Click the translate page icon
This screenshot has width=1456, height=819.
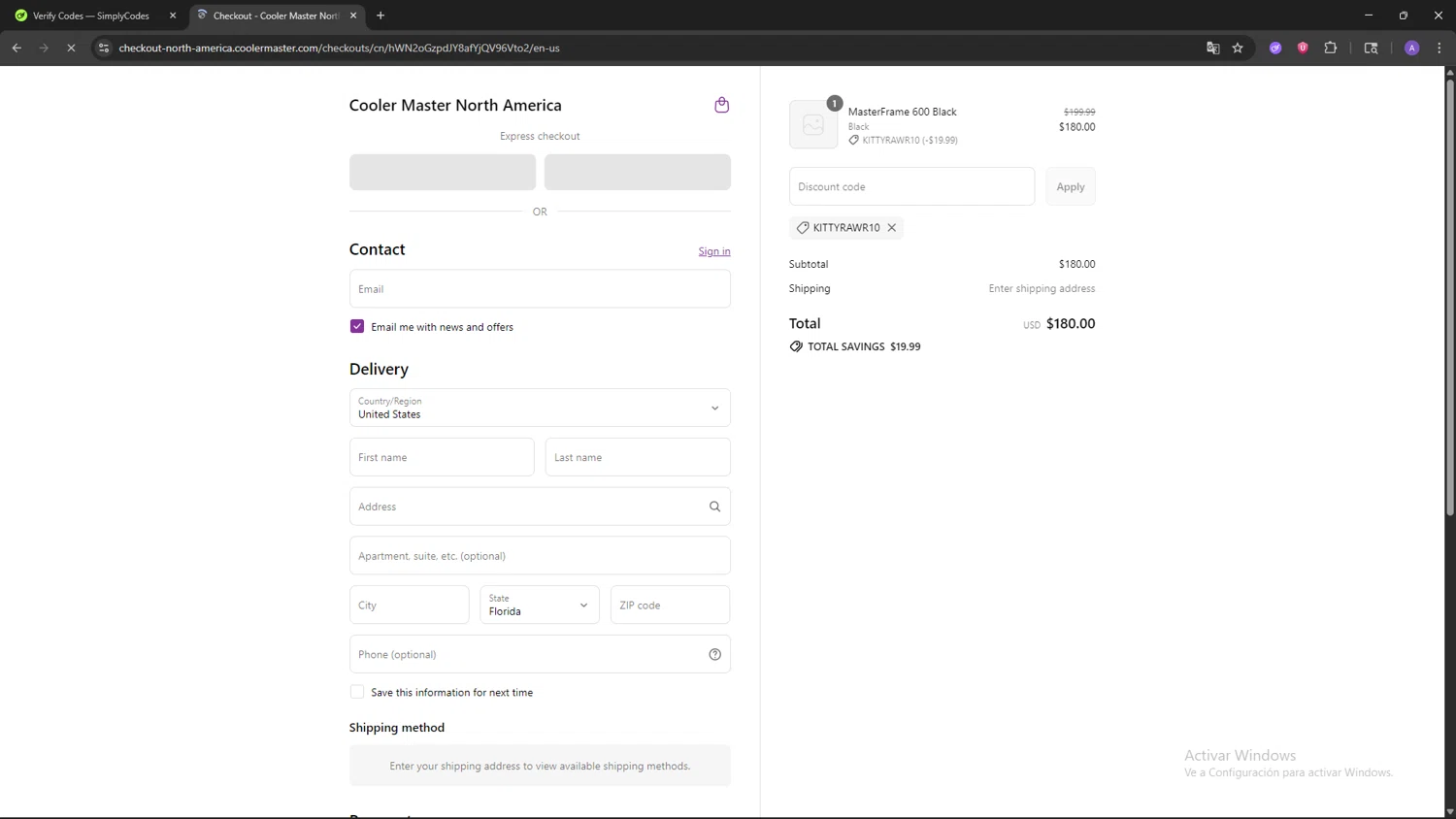click(x=1212, y=48)
